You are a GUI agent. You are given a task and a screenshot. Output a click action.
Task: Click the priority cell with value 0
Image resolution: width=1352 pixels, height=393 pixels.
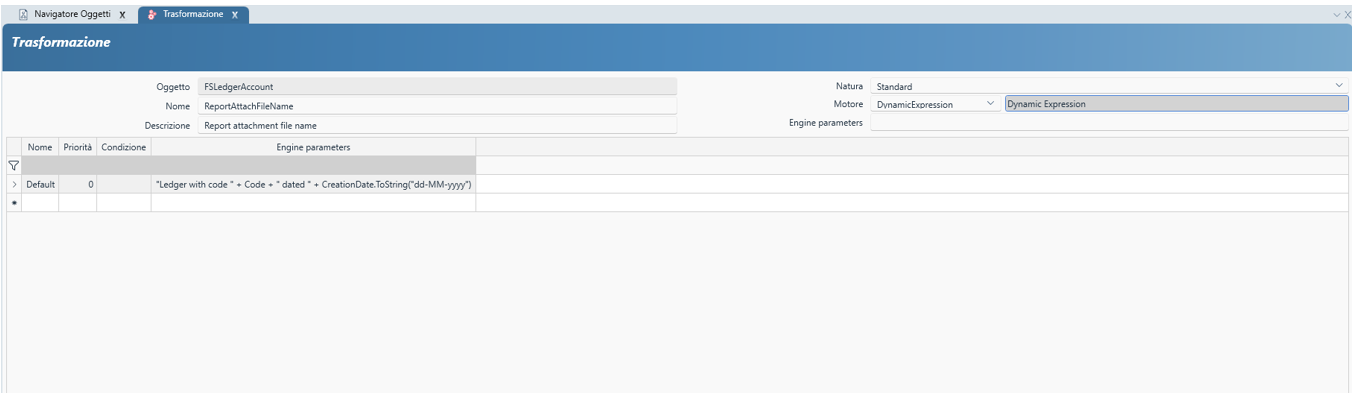(x=78, y=185)
